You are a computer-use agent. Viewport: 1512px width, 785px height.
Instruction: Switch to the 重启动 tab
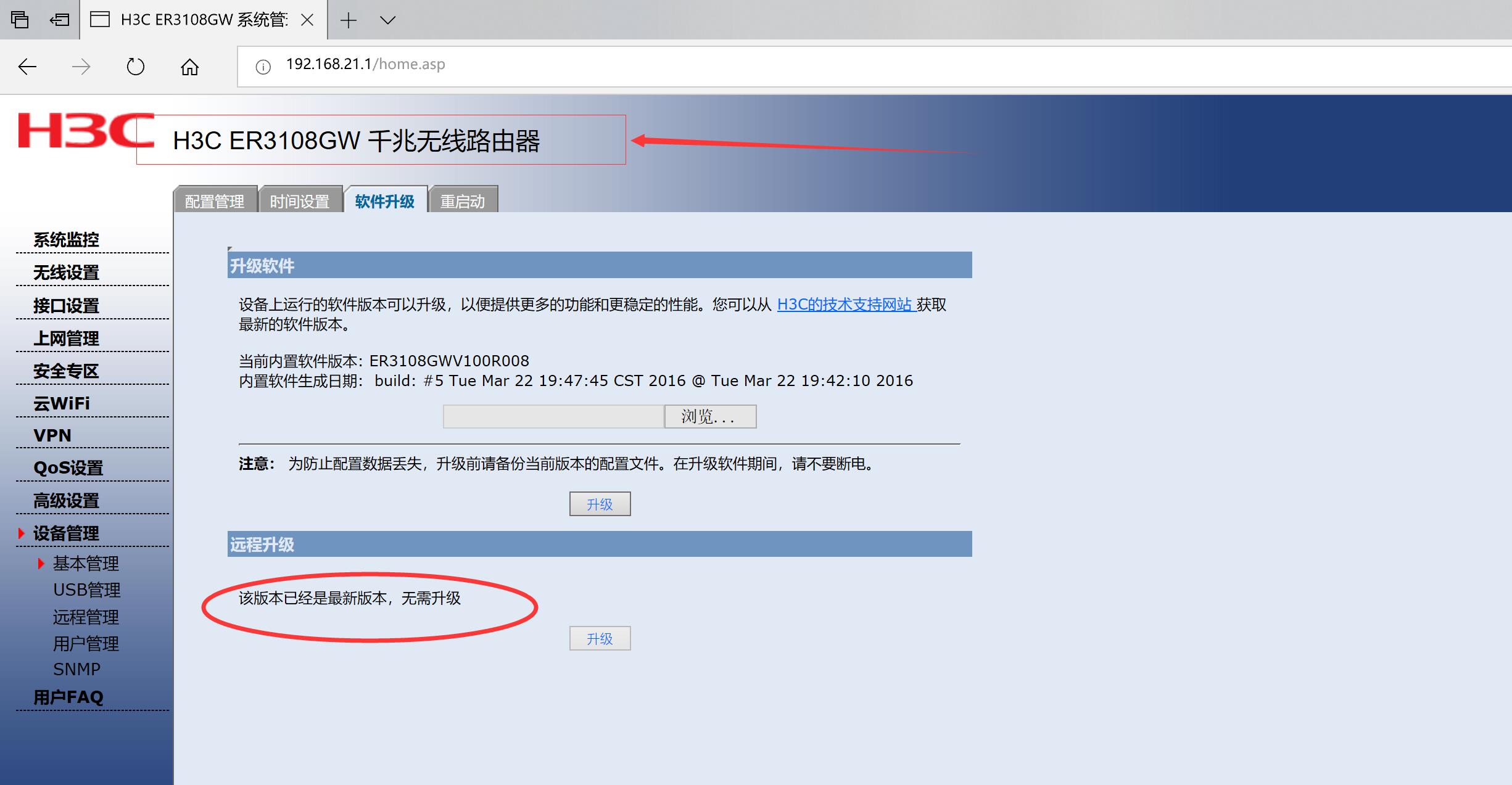463,201
